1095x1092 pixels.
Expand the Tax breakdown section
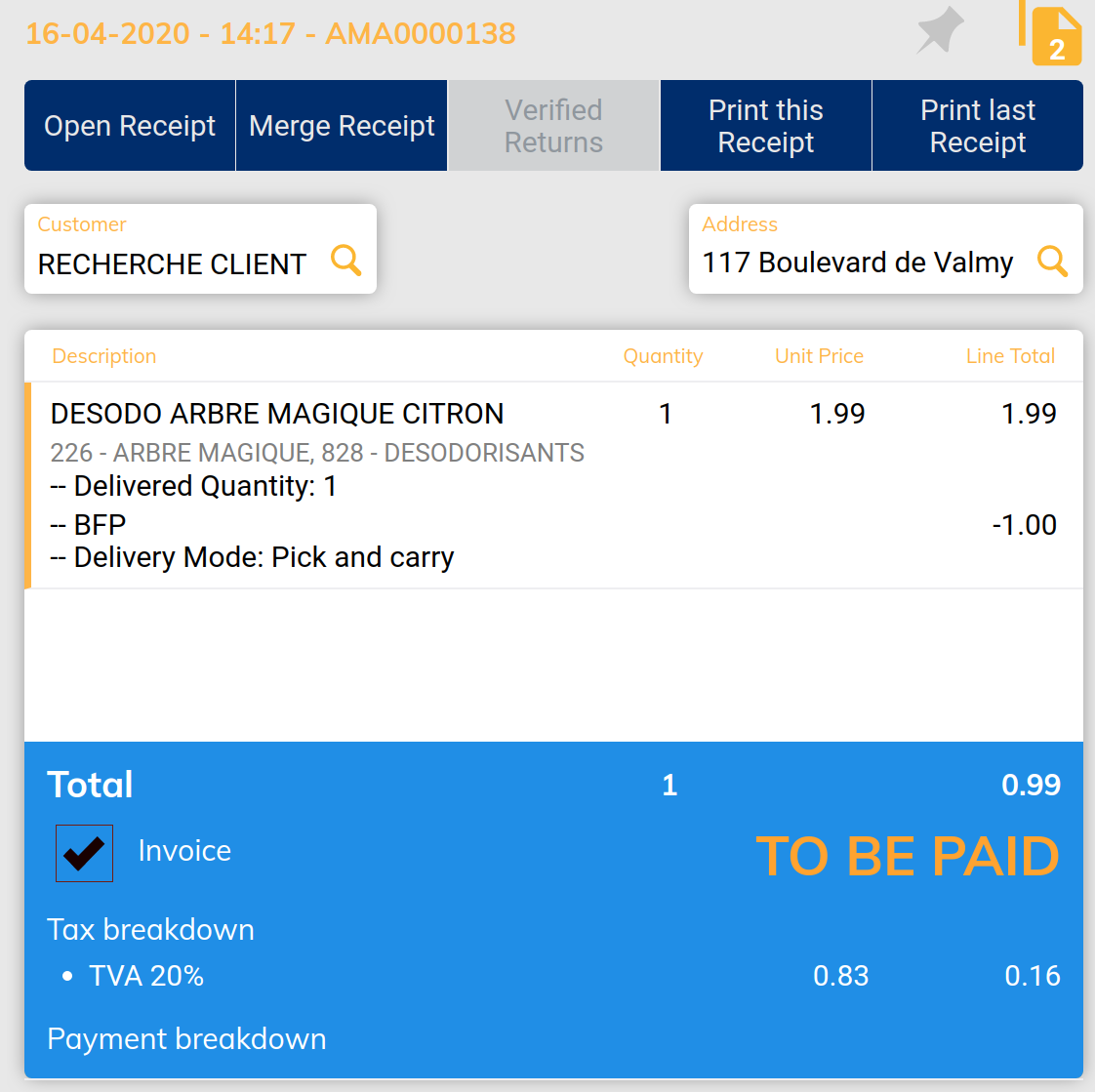150,929
